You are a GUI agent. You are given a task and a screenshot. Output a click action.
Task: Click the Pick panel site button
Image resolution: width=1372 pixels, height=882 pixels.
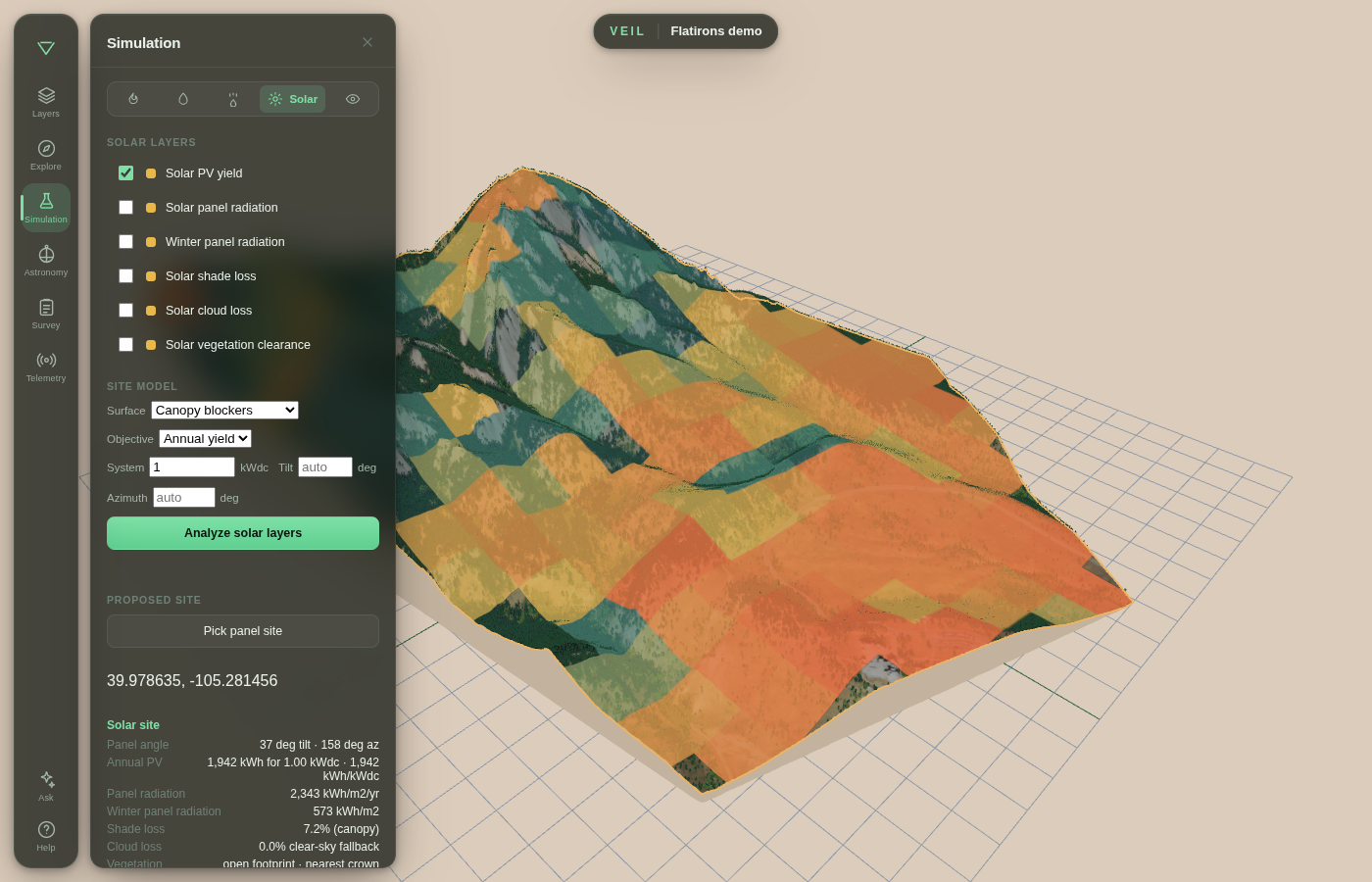tap(243, 631)
